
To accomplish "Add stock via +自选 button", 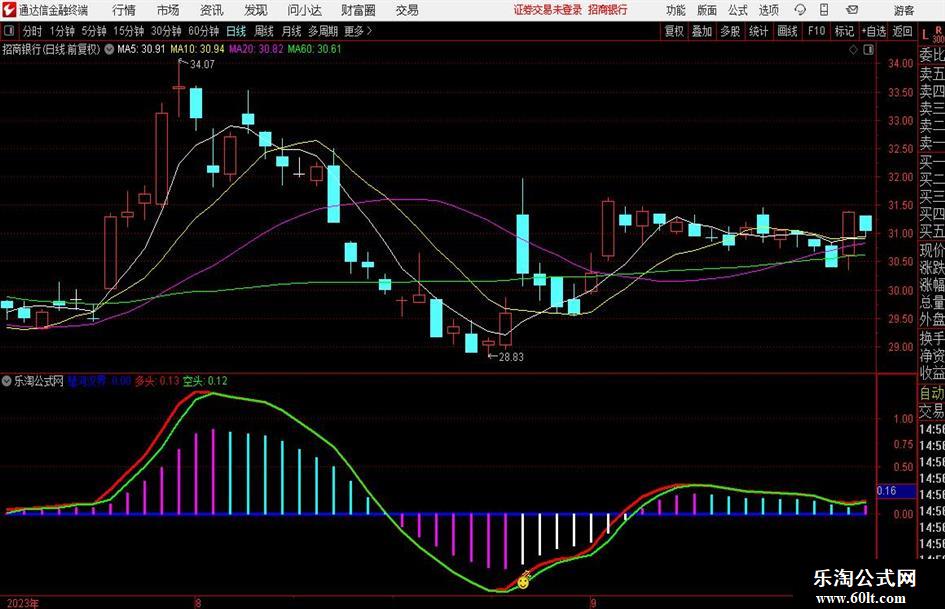I will point(874,31).
